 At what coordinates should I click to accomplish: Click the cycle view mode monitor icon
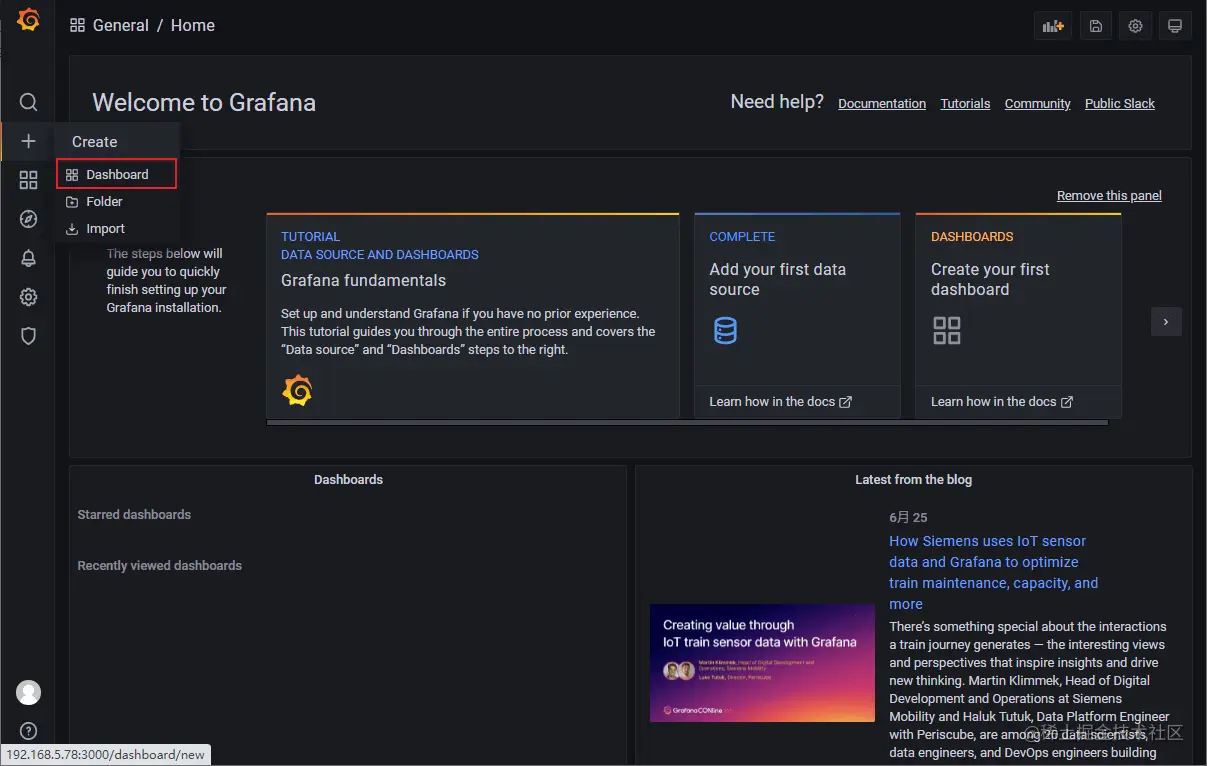pos(1175,26)
